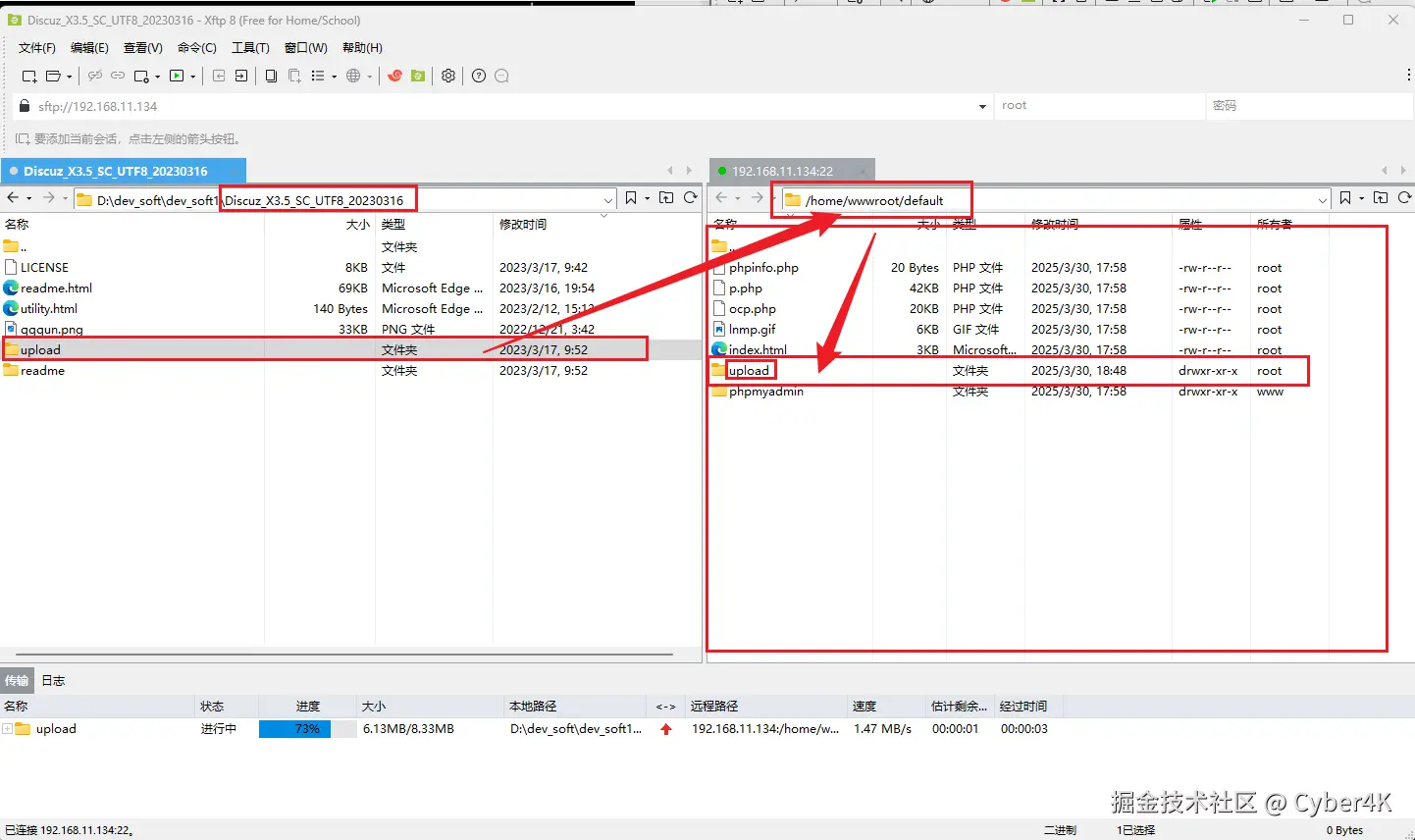Go back in the local pane
This screenshot has height=840, width=1415.
[x=13, y=198]
